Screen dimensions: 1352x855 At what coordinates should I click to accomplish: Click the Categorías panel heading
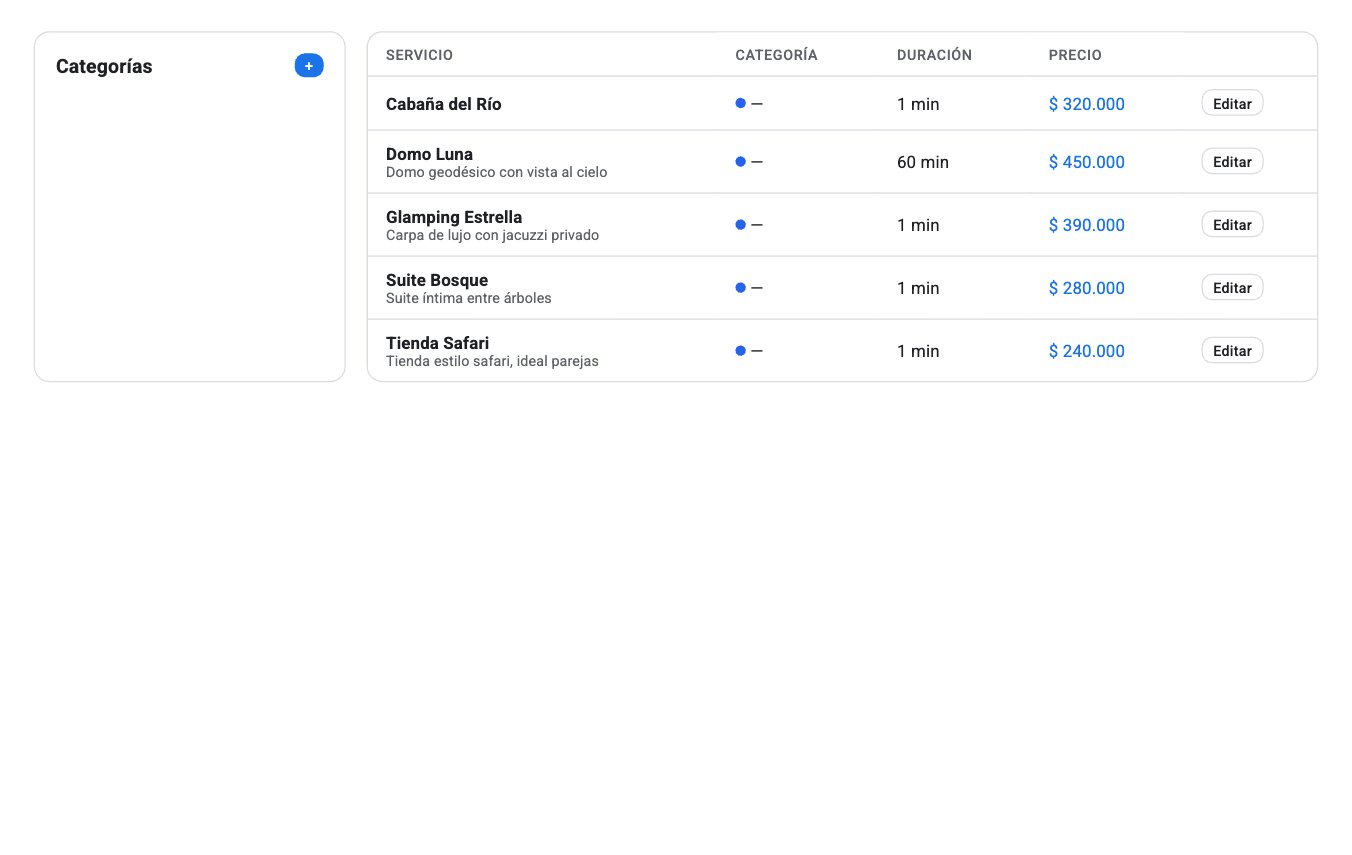(104, 66)
